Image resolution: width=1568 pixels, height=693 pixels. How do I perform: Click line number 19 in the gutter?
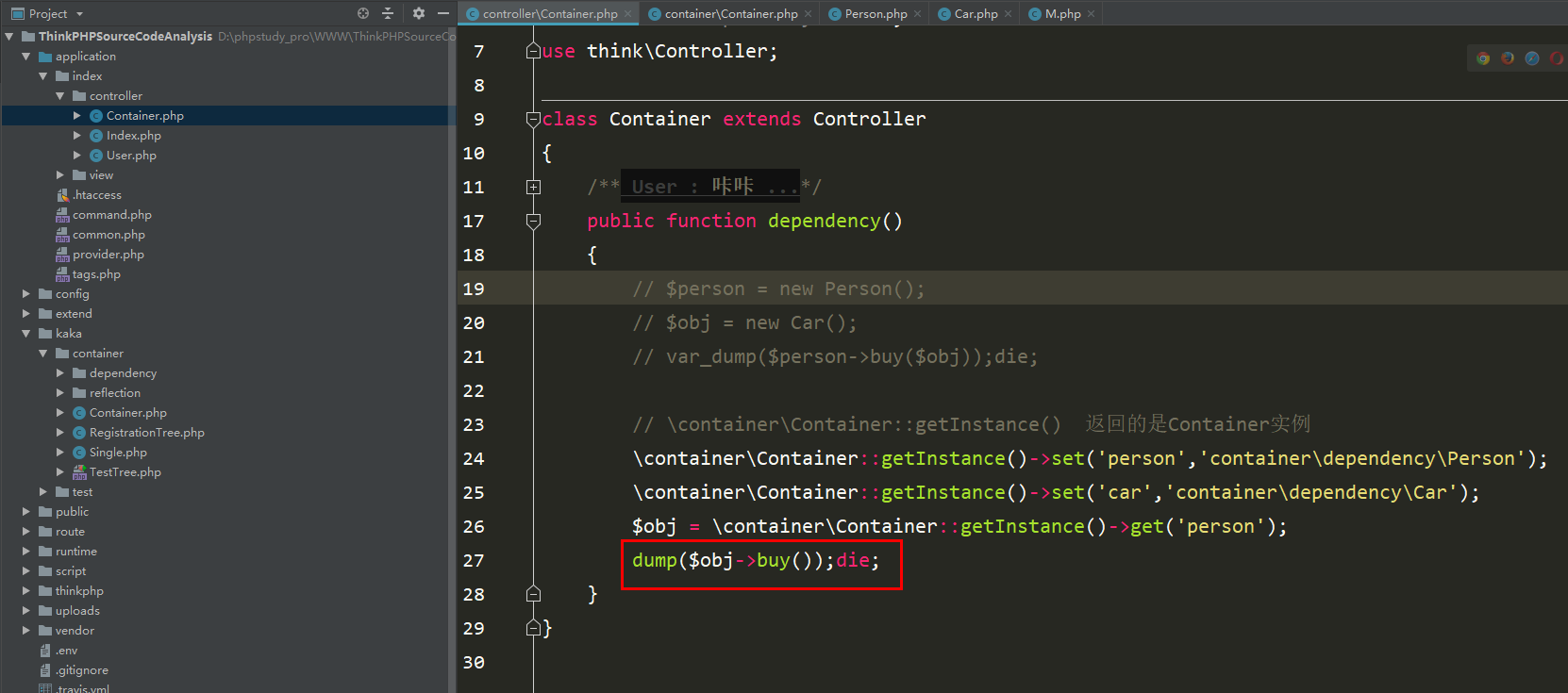(x=474, y=289)
